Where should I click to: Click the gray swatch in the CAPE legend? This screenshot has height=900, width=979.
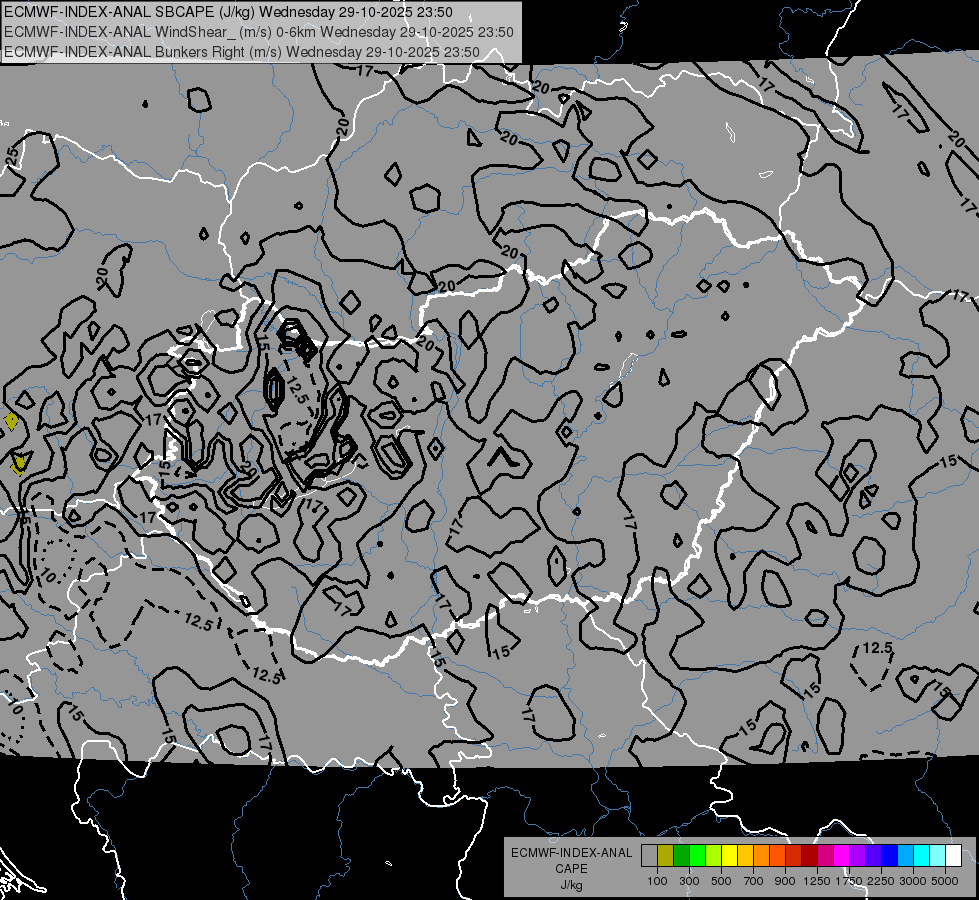[x=649, y=856]
